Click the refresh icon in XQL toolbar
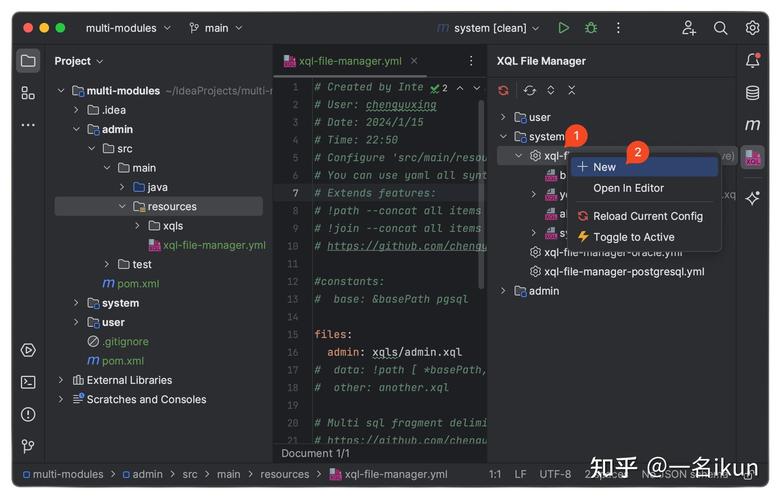Viewport: 780px width, 500px height. [x=530, y=90]
